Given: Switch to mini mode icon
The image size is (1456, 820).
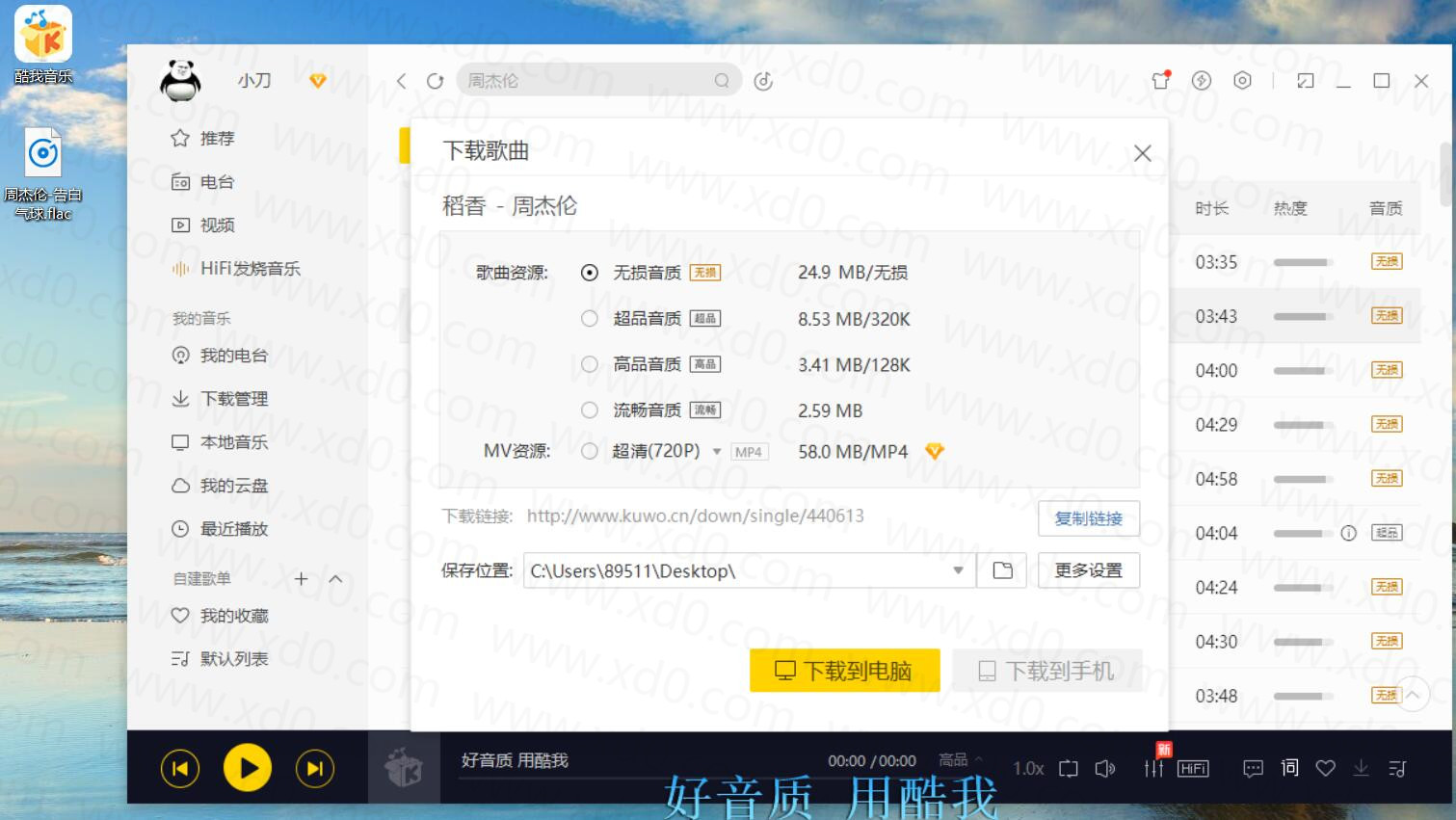Looking at the screenshot, I should pyautogui.click(x=1306, y=81).
